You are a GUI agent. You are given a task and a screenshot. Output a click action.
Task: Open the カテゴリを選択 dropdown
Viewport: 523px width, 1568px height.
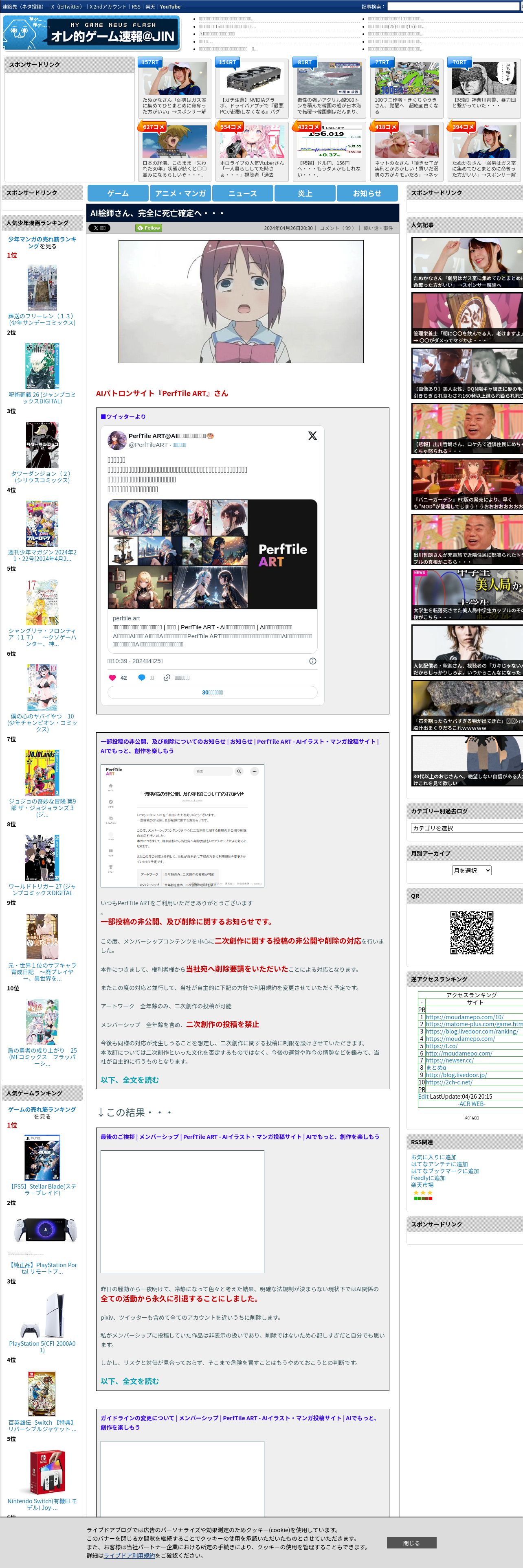tap(467, 828)
